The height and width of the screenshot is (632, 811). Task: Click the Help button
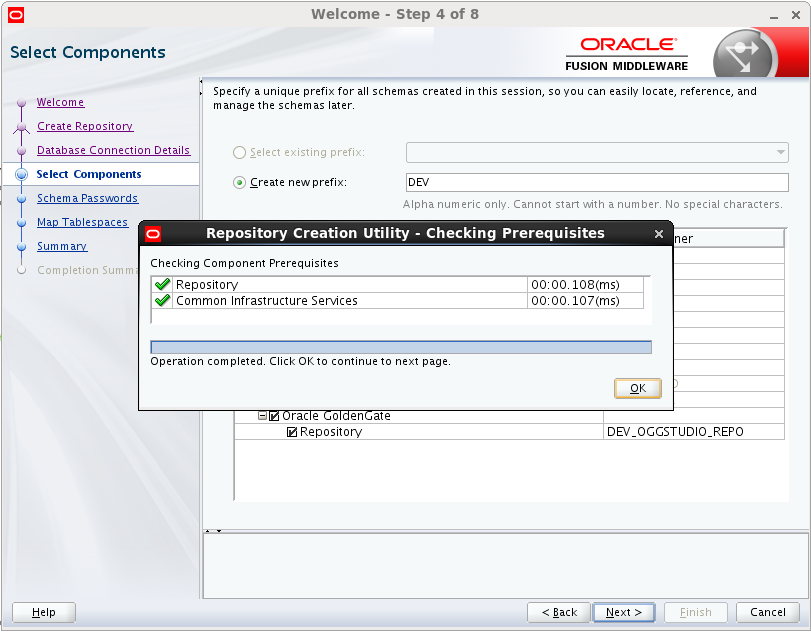click(x=44, y=612)
